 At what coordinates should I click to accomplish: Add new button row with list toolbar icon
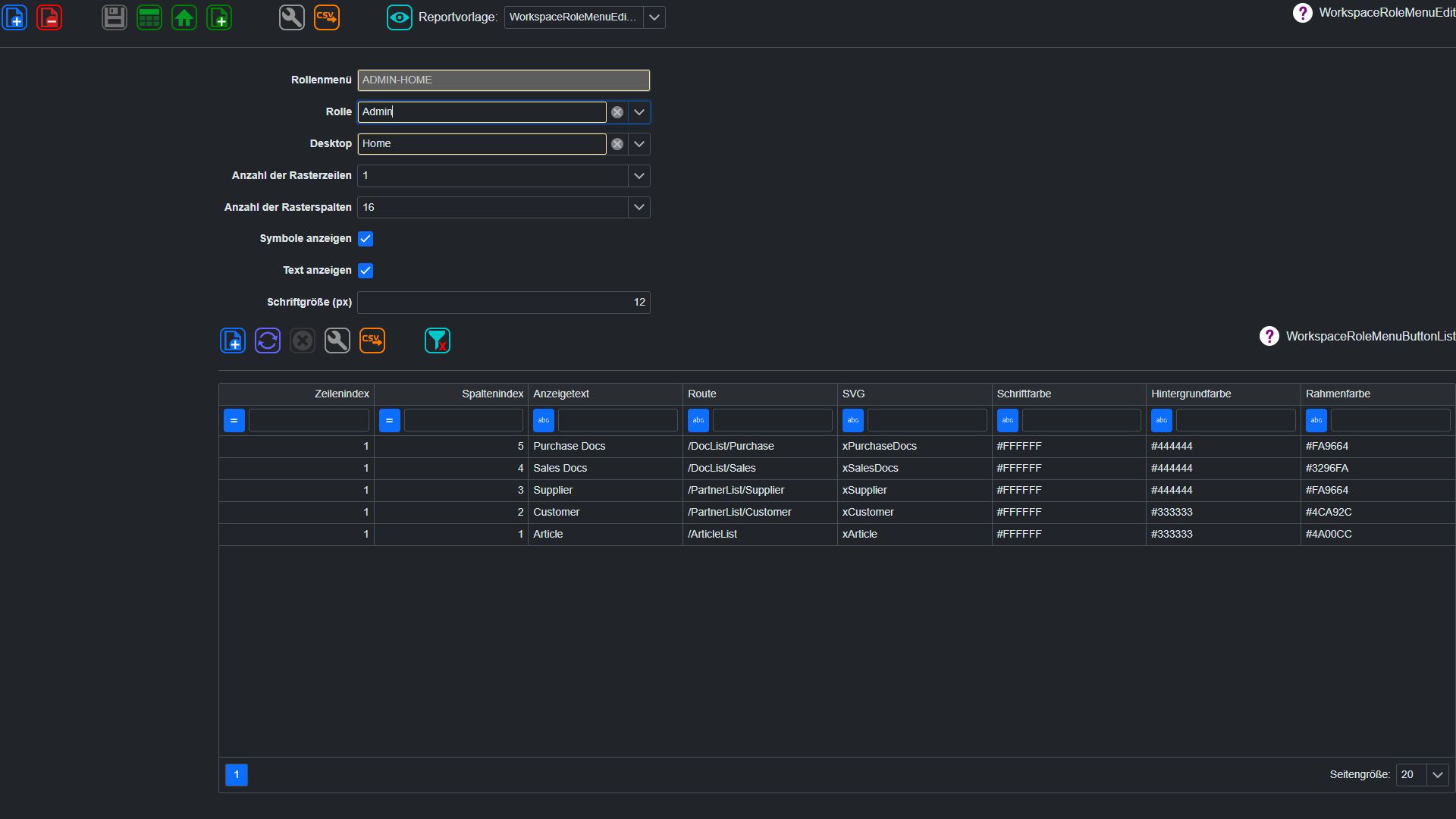pos(233,340)
